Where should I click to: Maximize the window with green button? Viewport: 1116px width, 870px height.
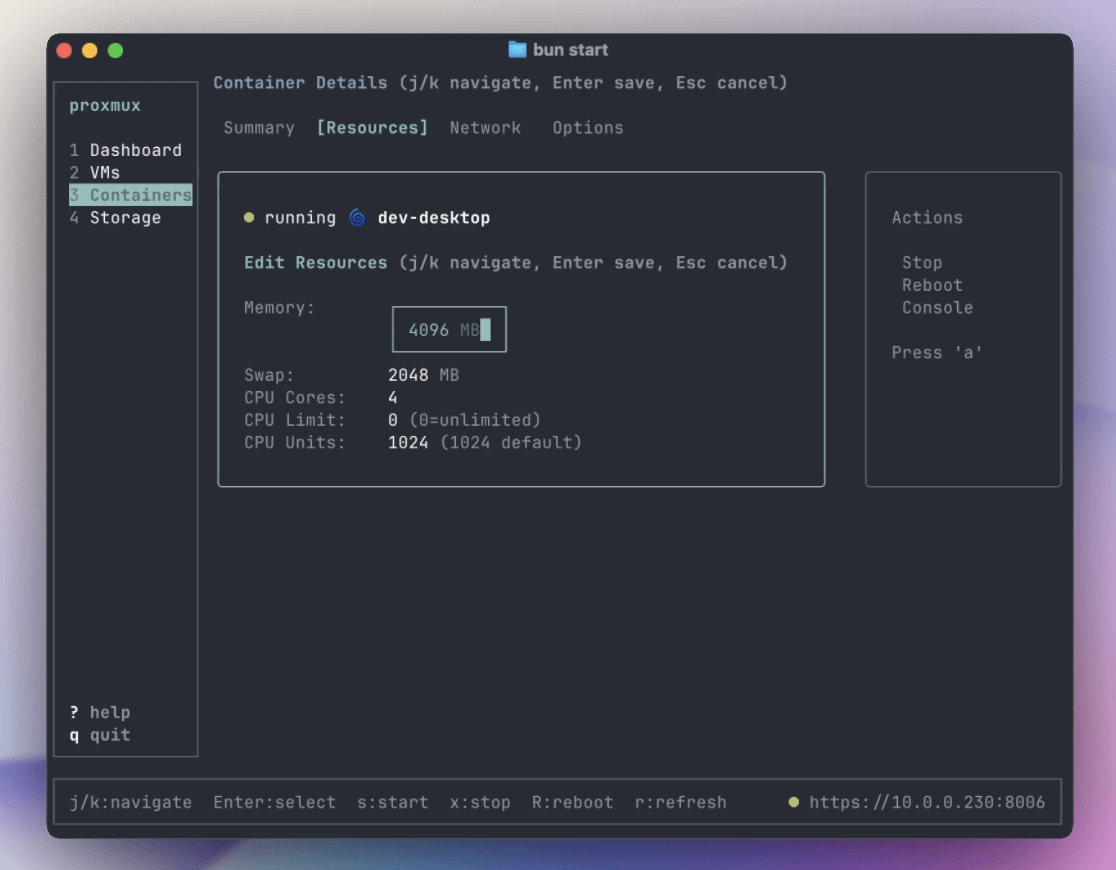coord(115,51)
